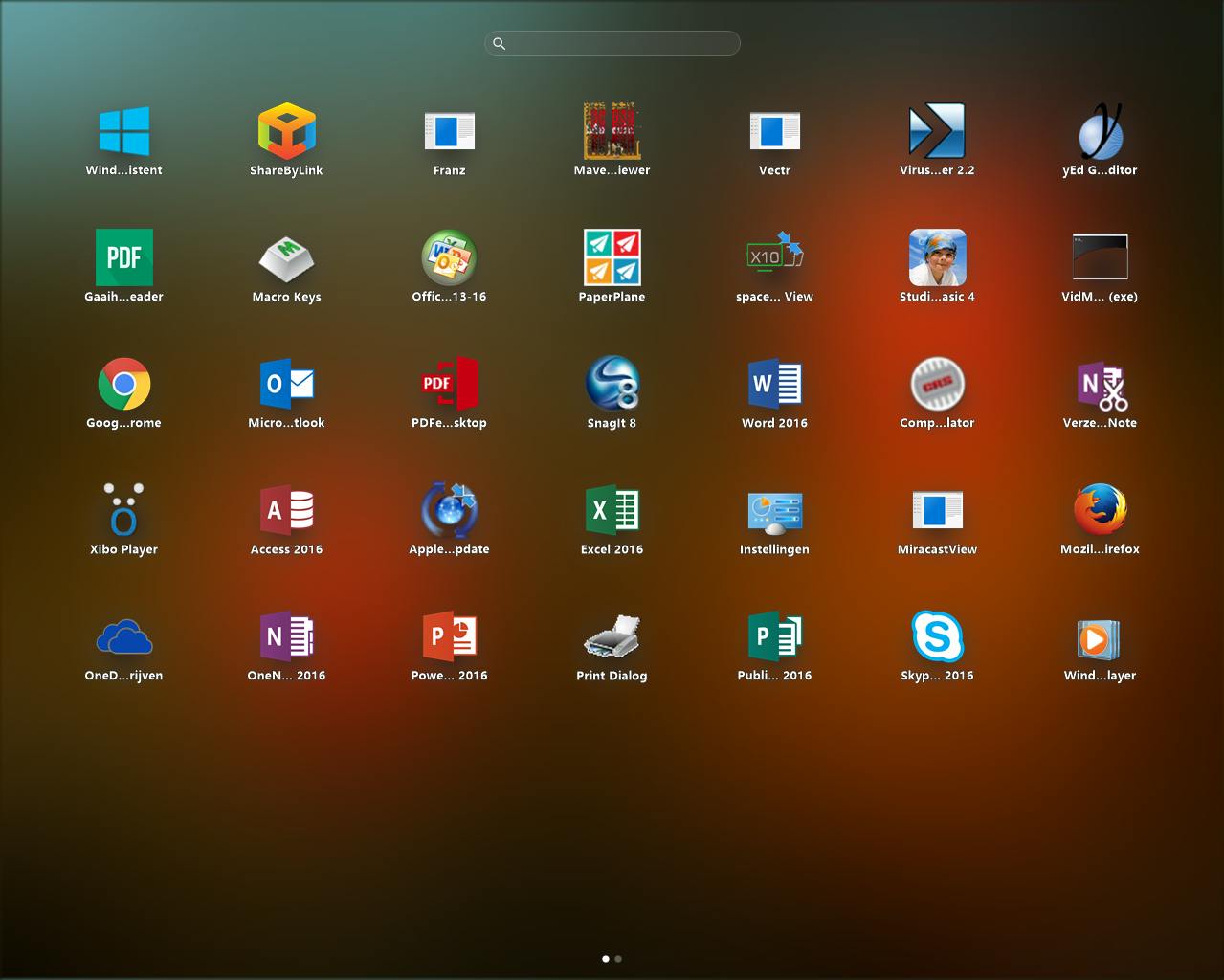Launch PowerPoint 2016
The height and width of the screenshot is (980, 1224).
pos(449,635)
